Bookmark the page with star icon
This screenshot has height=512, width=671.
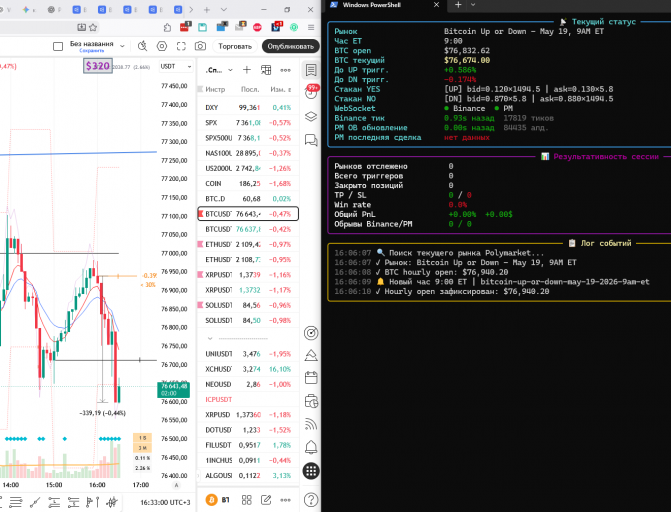tap(93, 27)
